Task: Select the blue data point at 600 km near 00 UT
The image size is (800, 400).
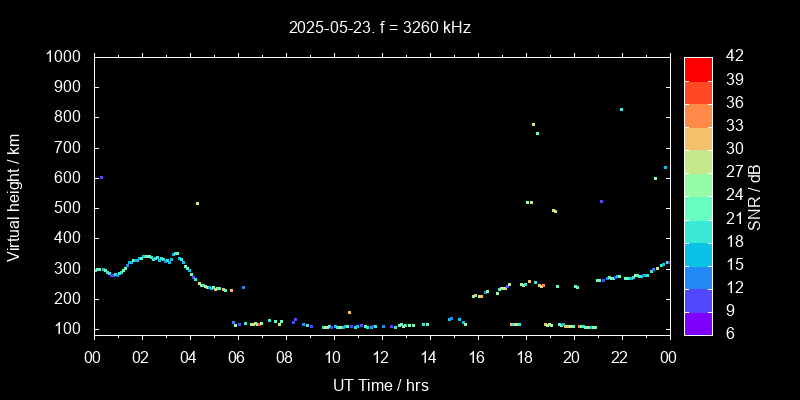Action: pyautogui.click(x=101, y=178)
